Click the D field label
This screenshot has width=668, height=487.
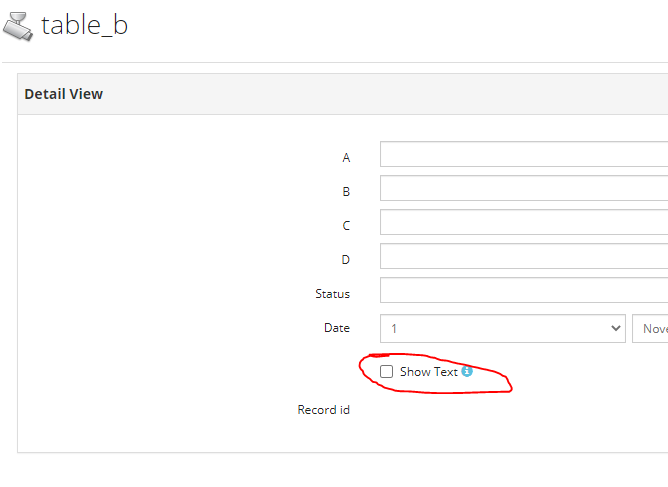[346, 259]
